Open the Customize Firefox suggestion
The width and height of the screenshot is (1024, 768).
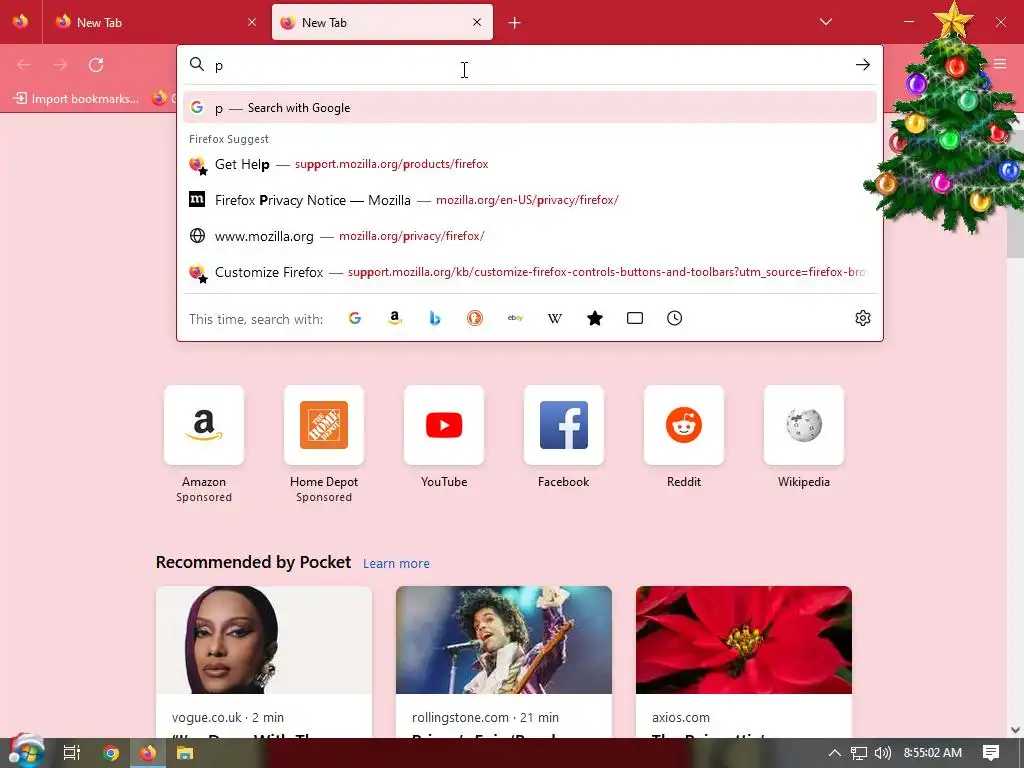click(530, 272)
